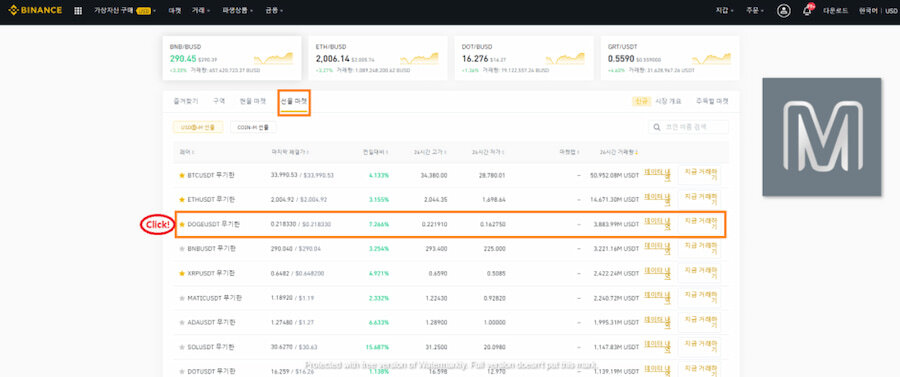The image size is (900, 377).
Task: Sort by 24시간 거래량 column arrow
Action: point(637,153)
